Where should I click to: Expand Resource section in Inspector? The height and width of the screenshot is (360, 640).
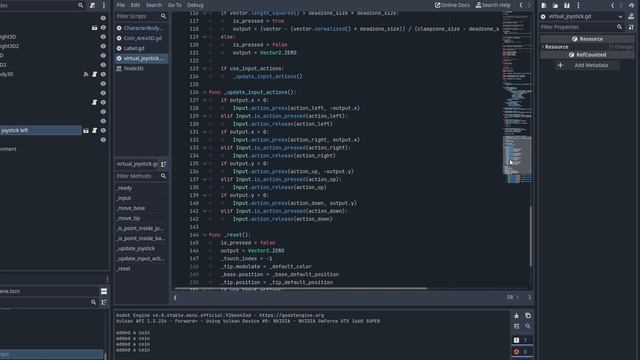(543, 47)
